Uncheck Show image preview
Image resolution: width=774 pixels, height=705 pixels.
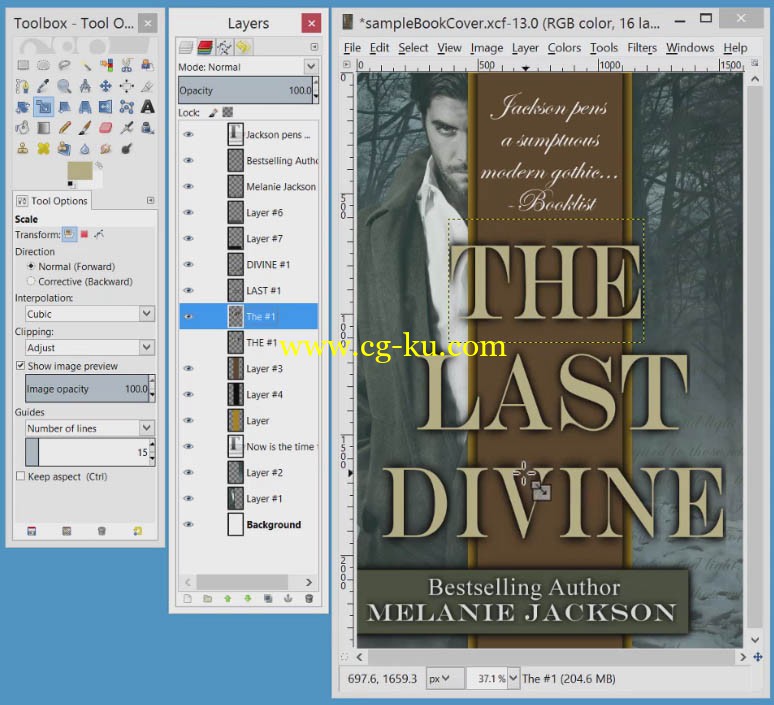click(x=20, y=365)
